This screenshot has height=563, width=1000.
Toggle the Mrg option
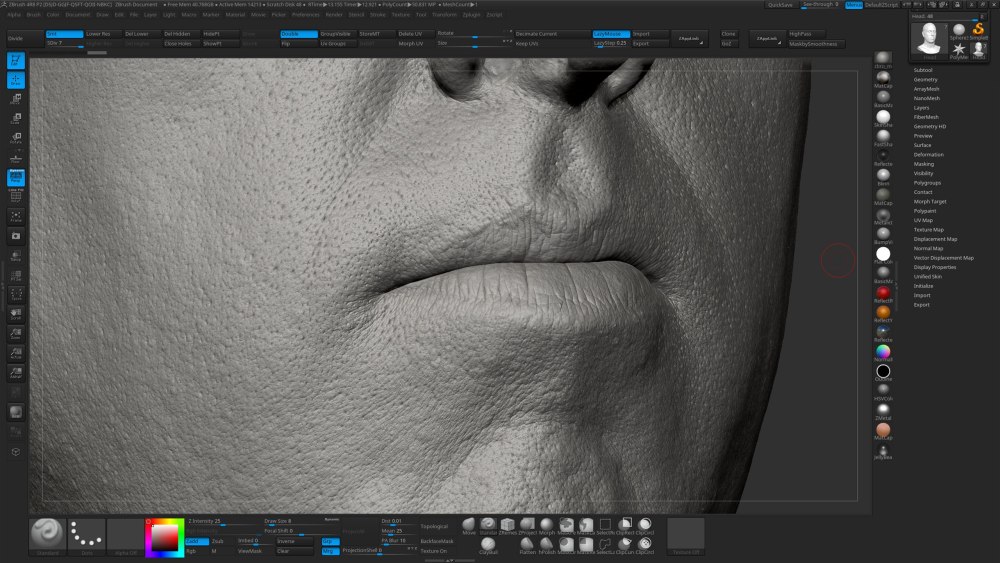coord(330,551)
